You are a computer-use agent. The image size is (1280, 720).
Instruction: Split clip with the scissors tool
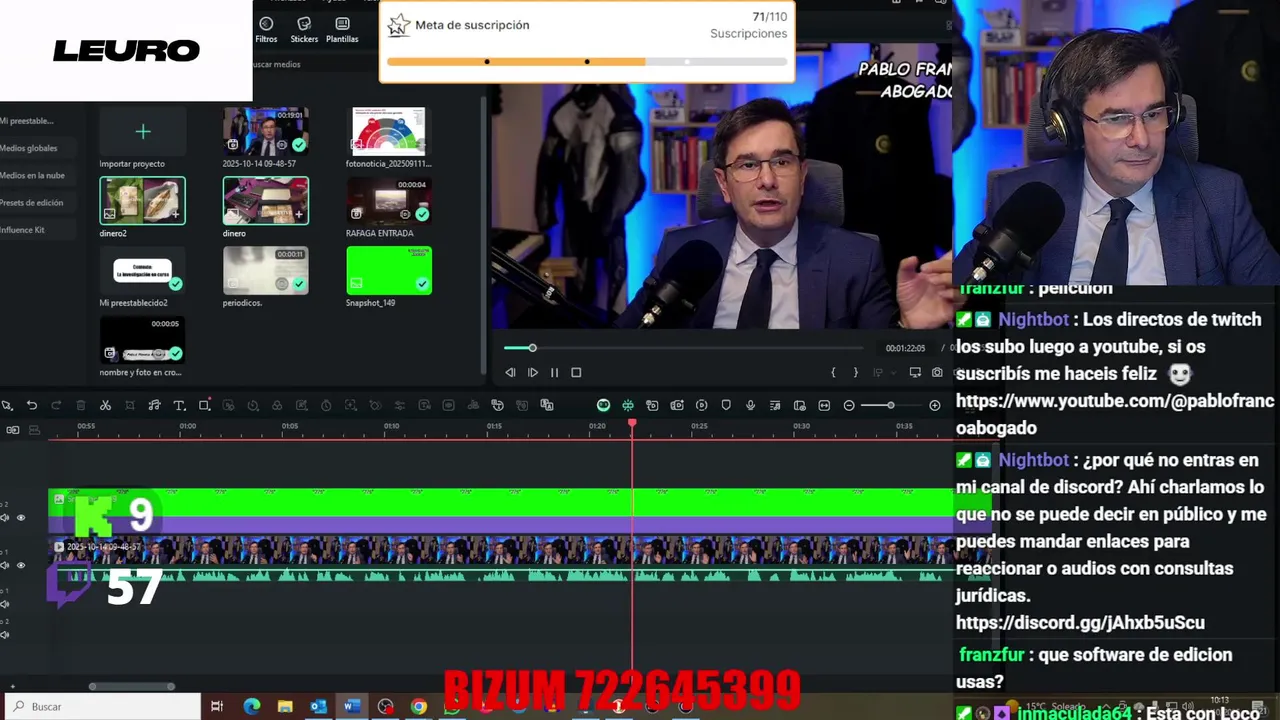tap(105, 405)
